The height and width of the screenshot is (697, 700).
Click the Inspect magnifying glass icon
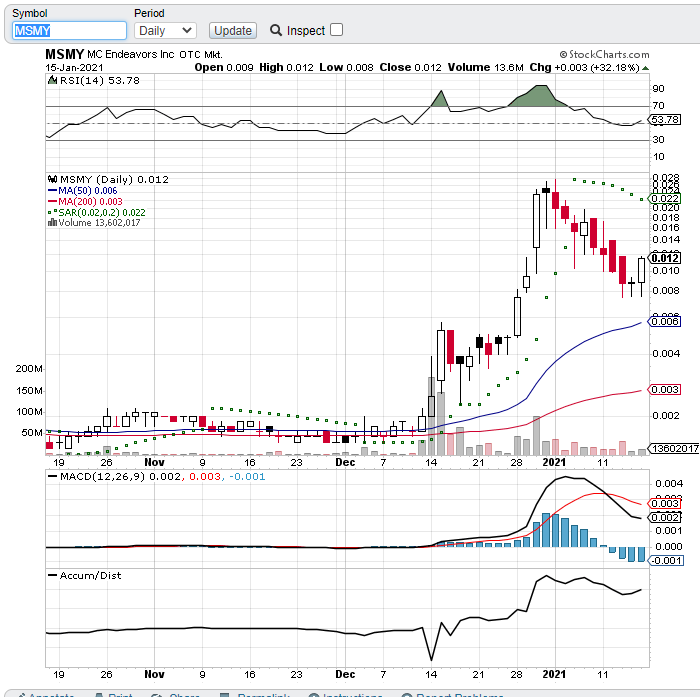click(276, 30)
